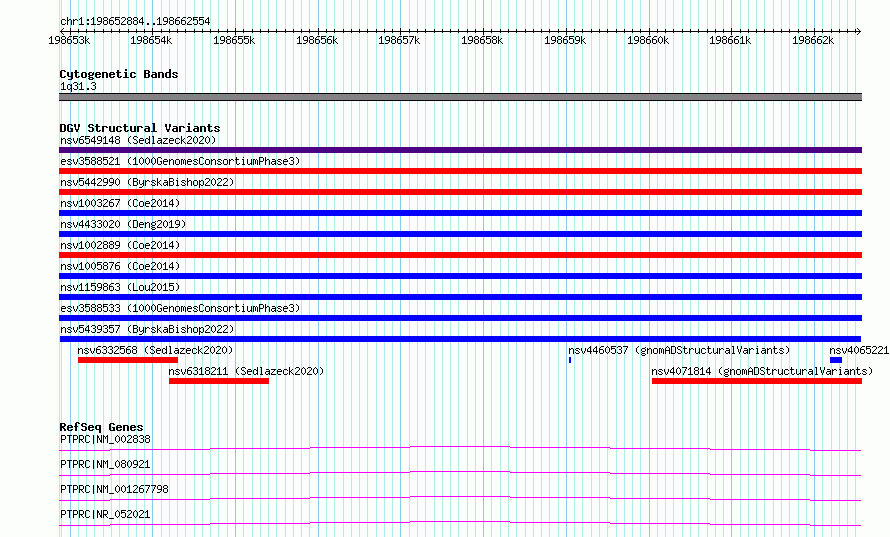Click the Cytogenetic Bands track heading
The width and height of the screenshot is (890, 537).
[119, 74]
